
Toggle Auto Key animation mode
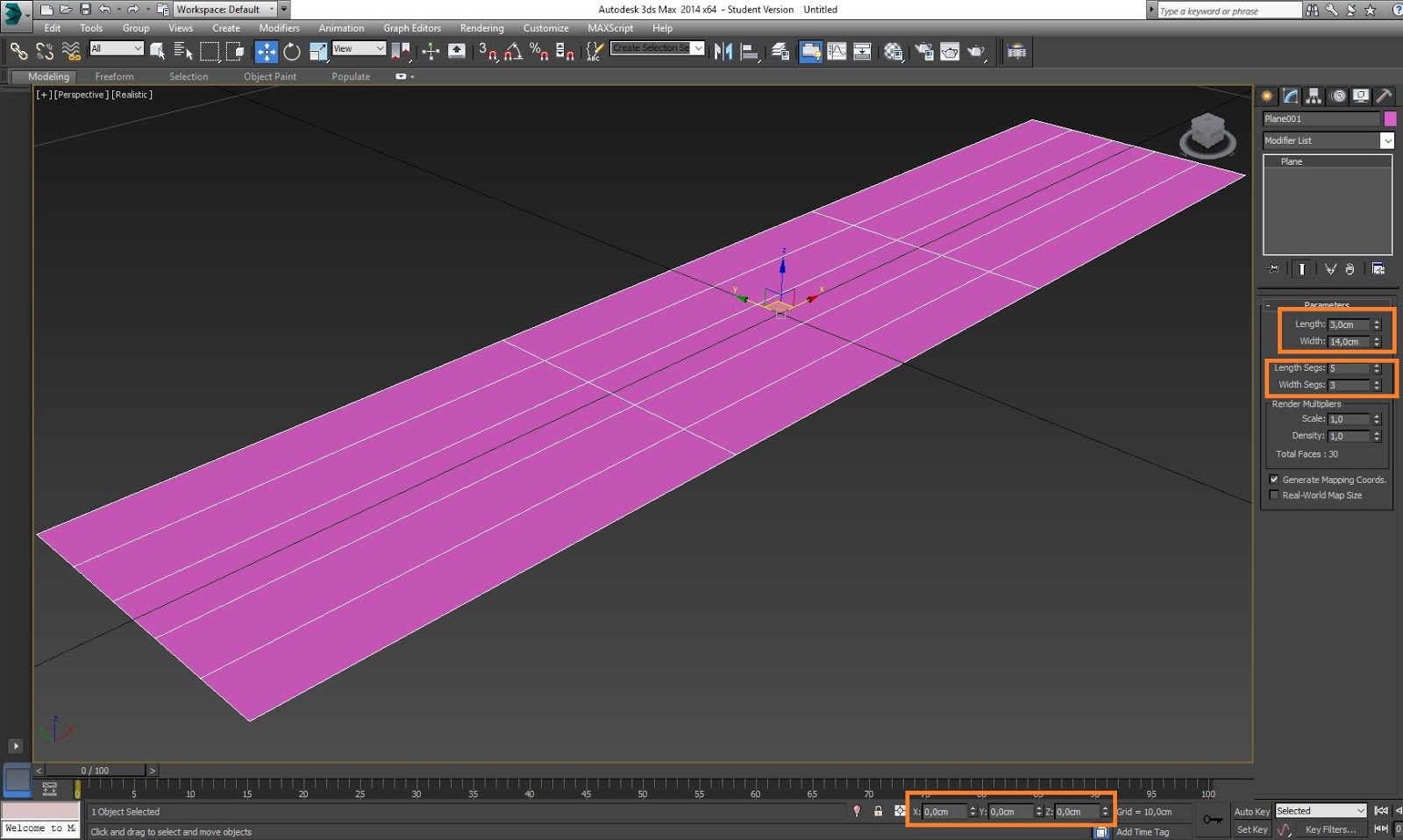[x=1252, y=811]
